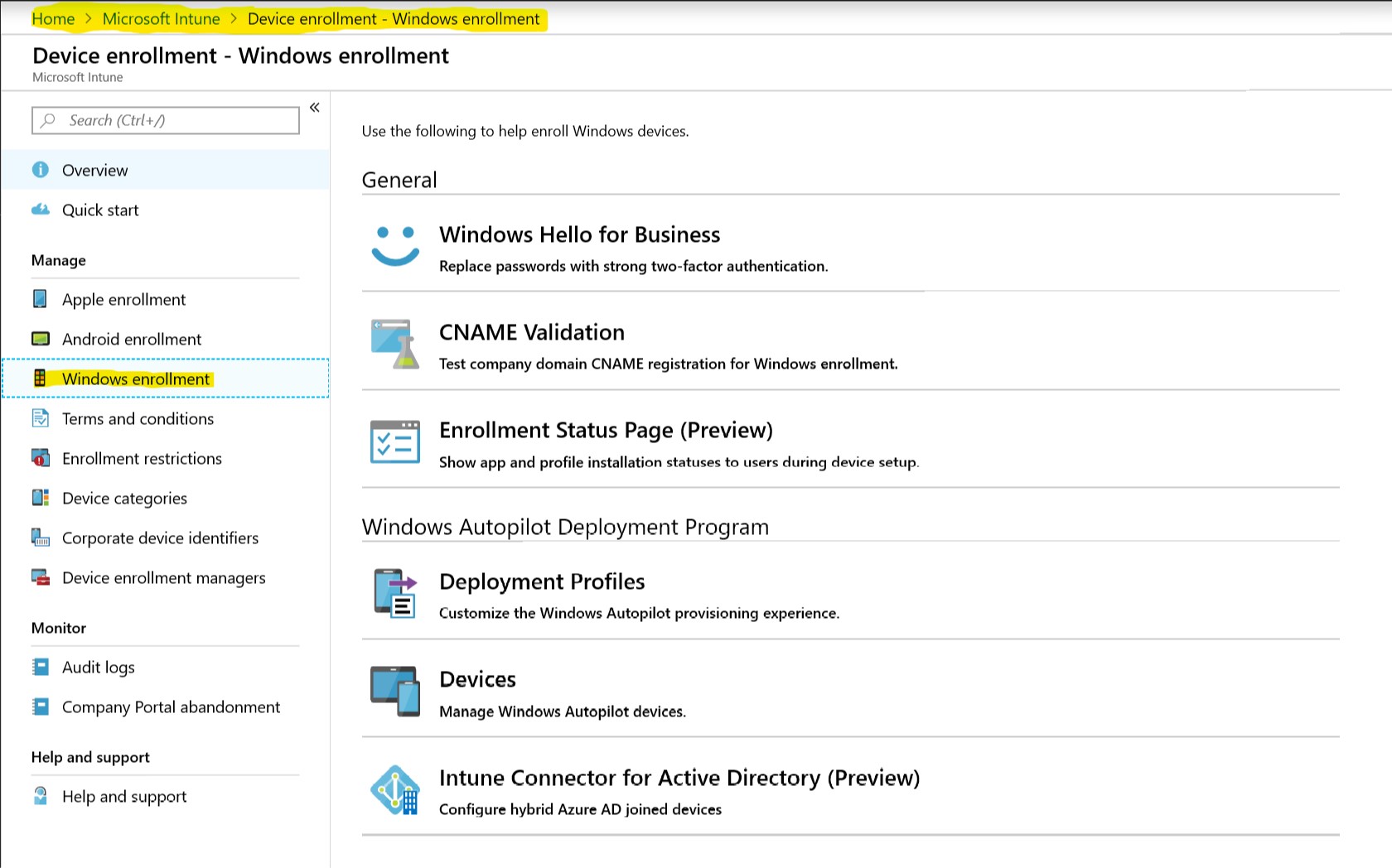
Task: Click the Help and support person icon
Action: [x=40, y=796]
